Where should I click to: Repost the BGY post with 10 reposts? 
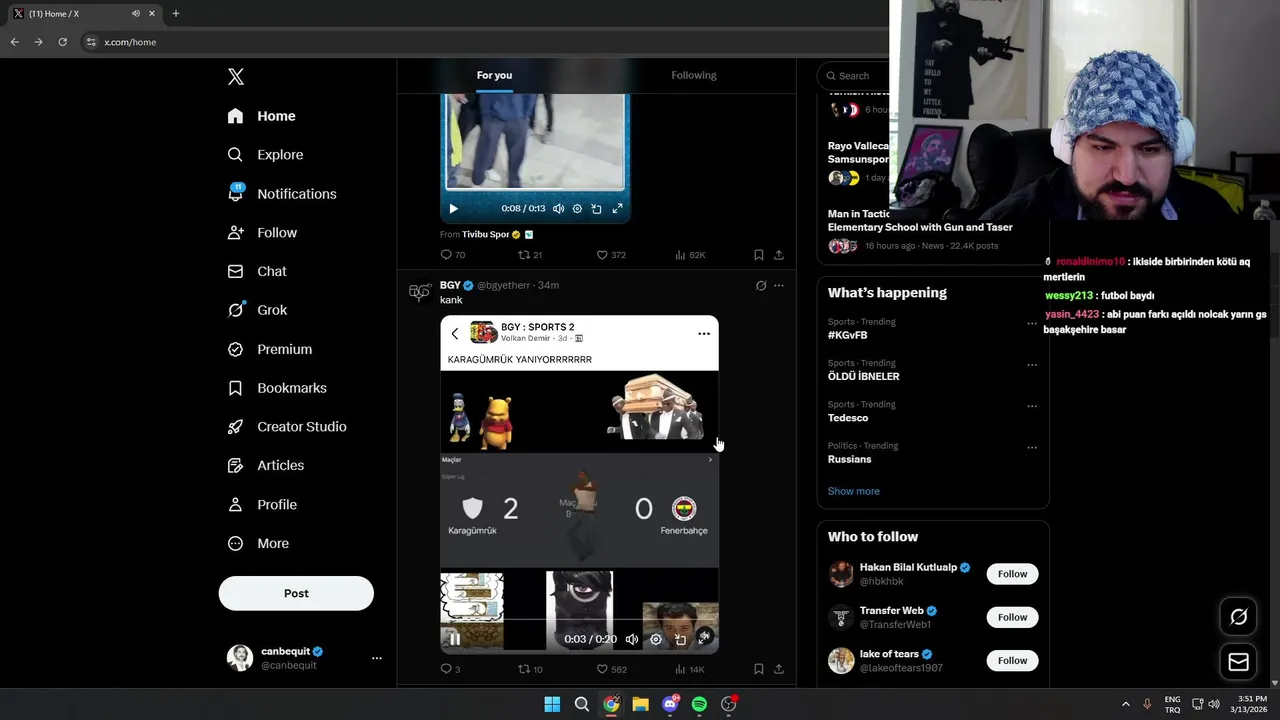click(x=530, y=669)
